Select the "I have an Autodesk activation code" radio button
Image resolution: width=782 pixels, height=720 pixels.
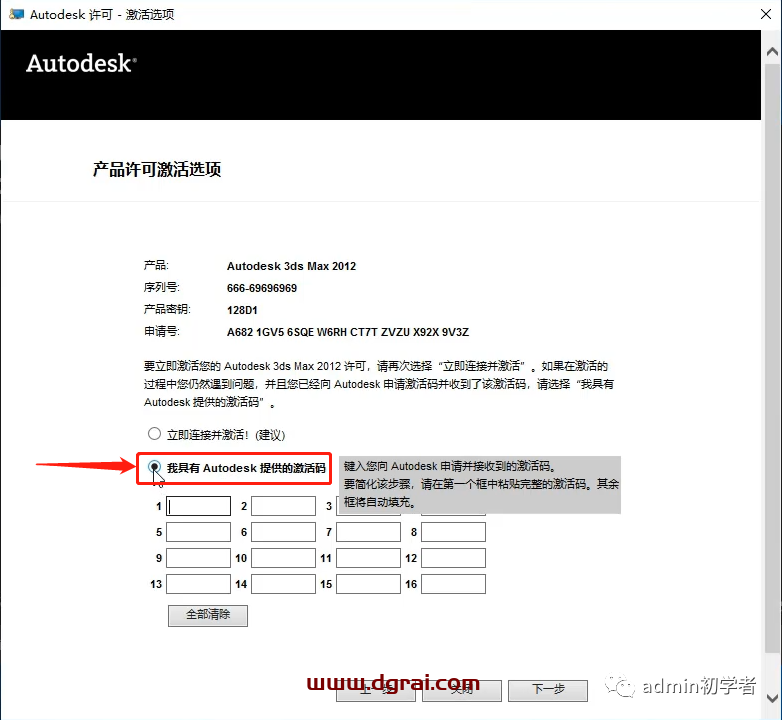154,467
